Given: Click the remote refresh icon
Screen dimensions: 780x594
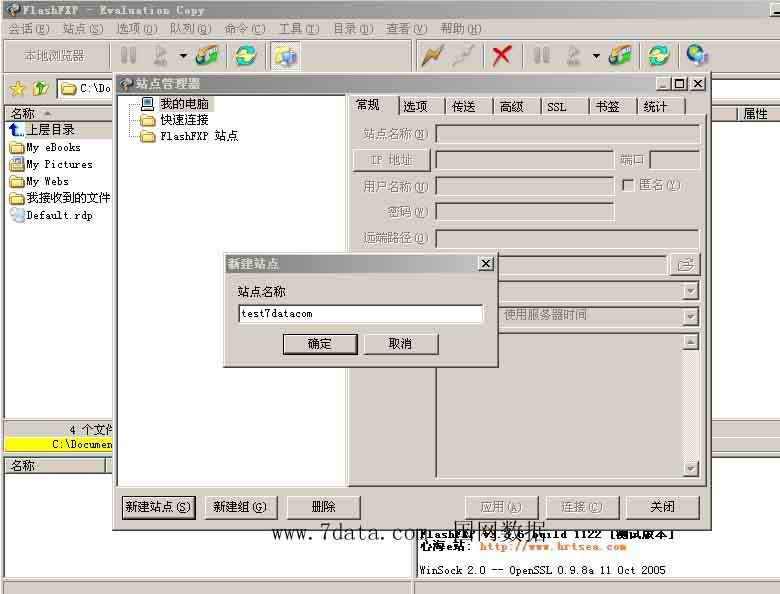Looking at the screenshot, I should pyautogui.click(x=659, y=55).
